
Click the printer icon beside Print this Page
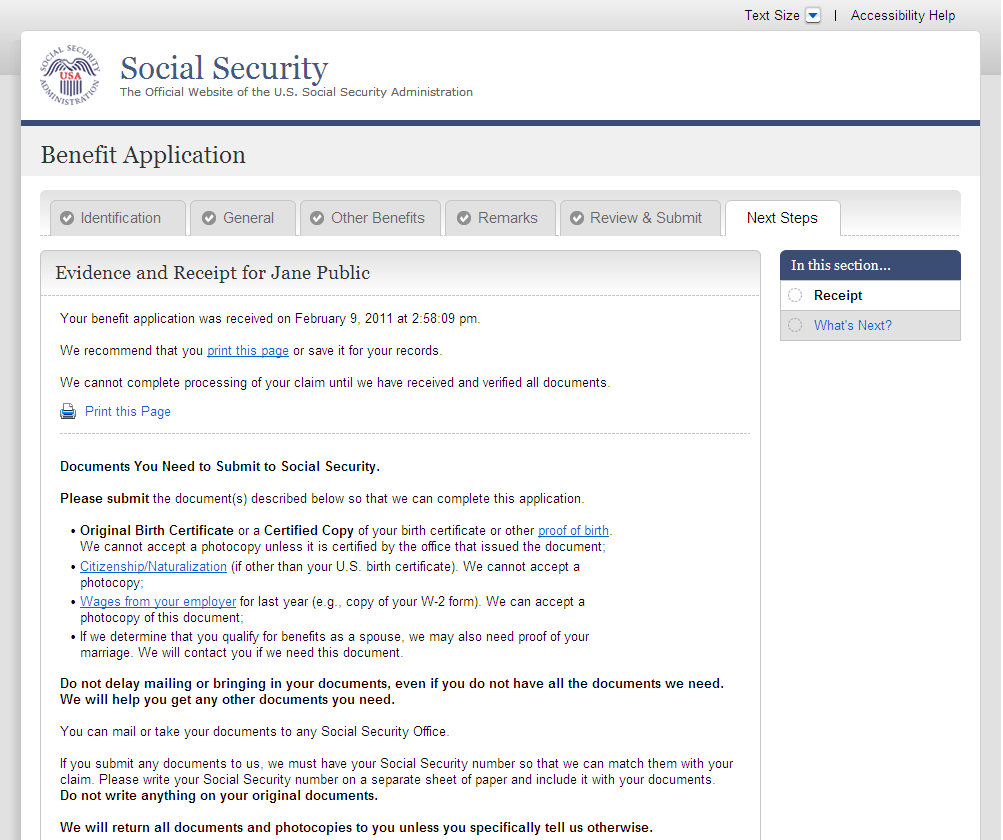tap(68, 411)
